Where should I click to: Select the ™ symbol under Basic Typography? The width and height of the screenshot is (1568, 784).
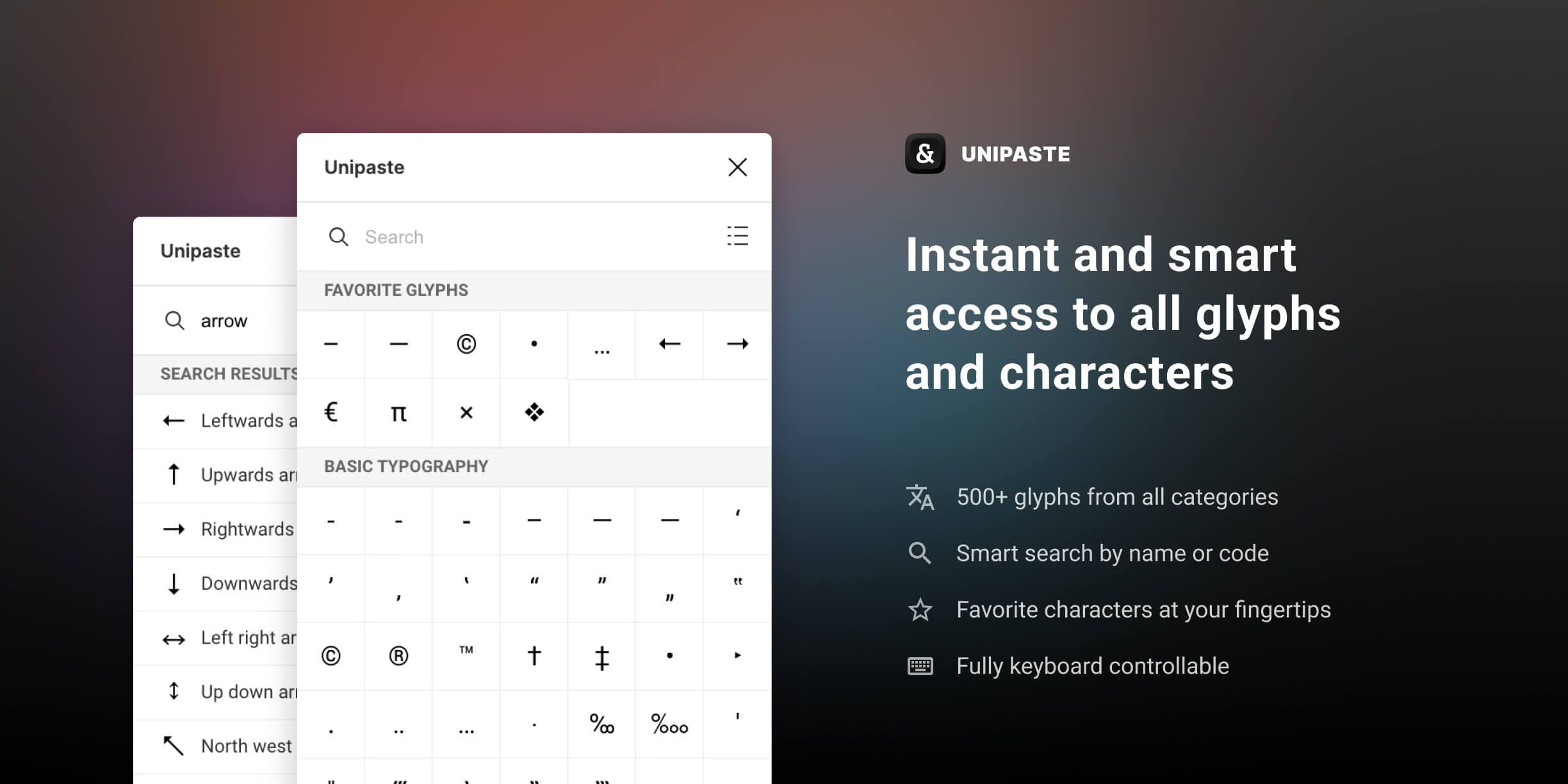(466, 651)
